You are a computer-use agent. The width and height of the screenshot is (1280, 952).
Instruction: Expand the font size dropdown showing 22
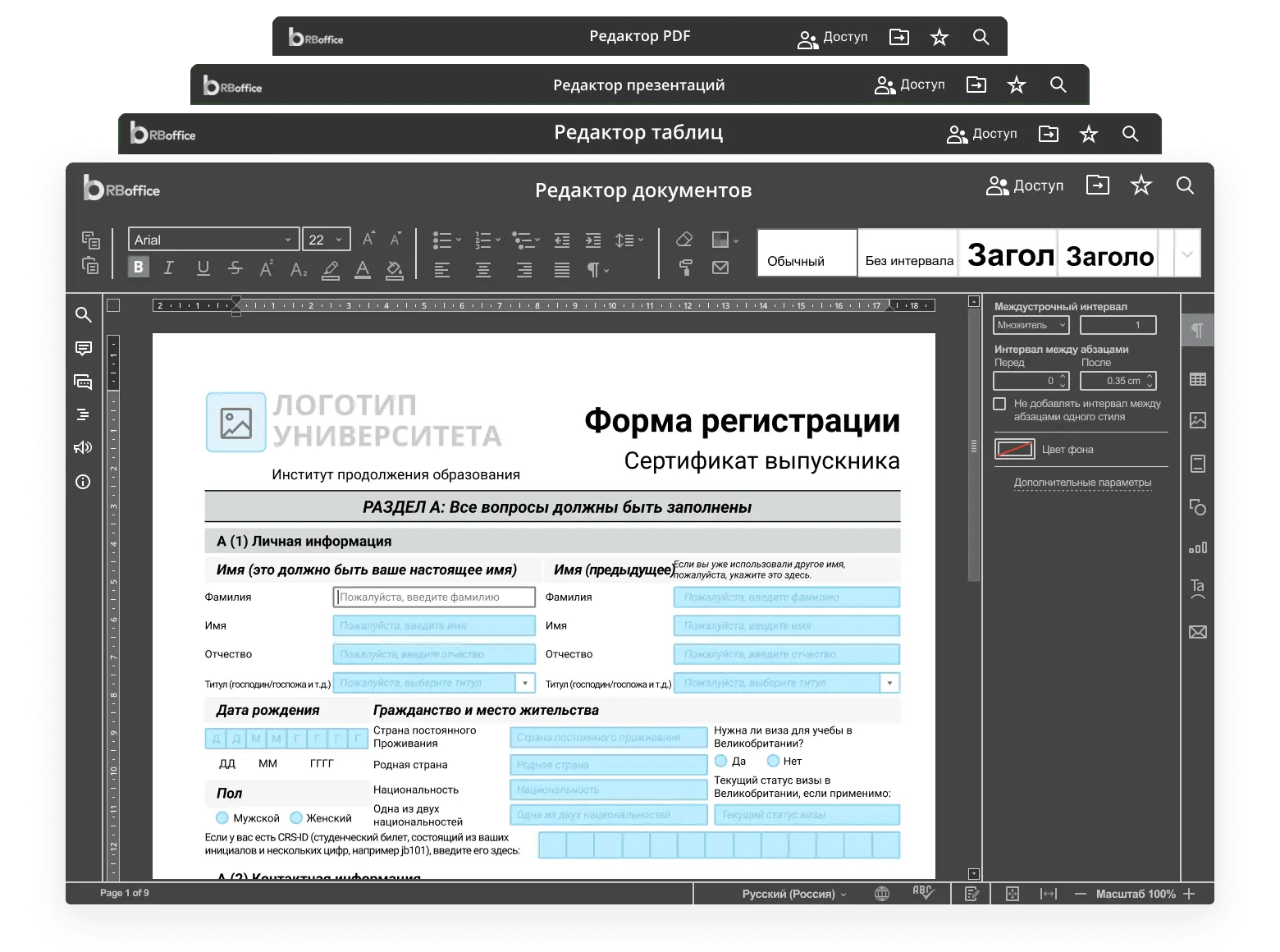tap(340, 240)
